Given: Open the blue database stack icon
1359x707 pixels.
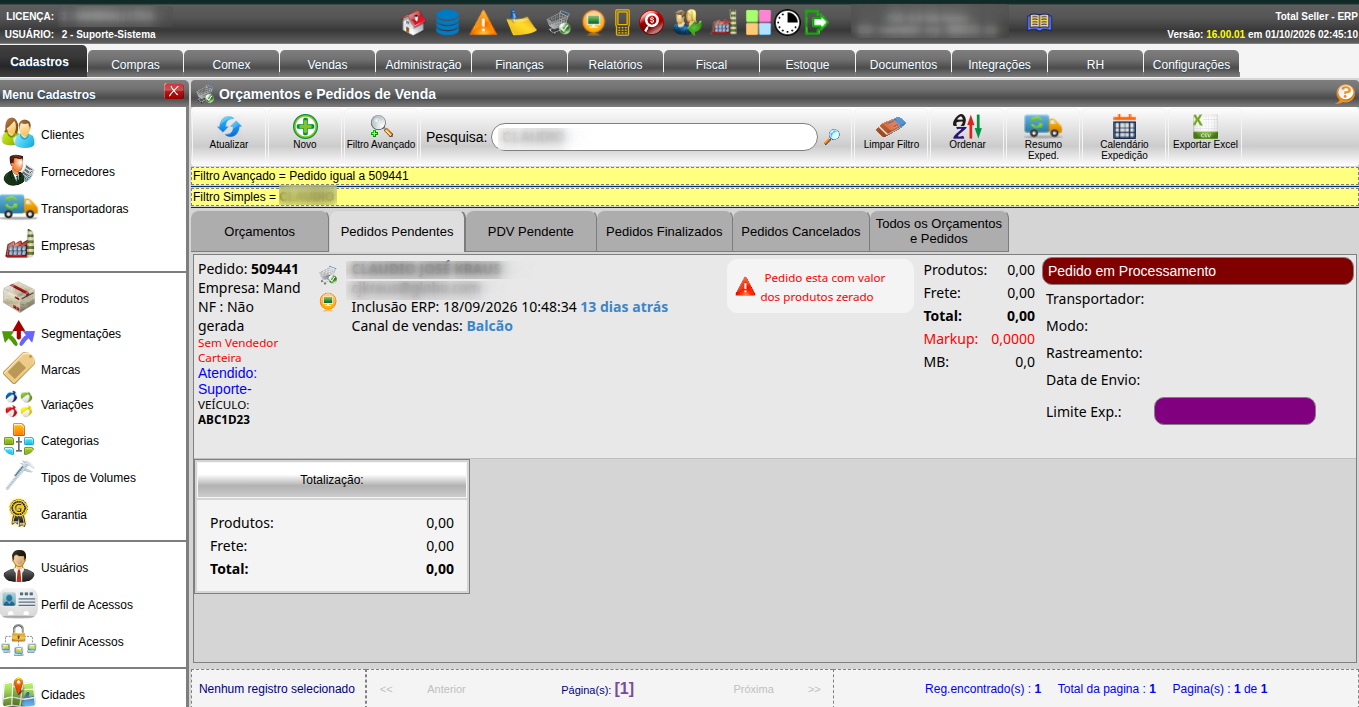Looking at the screenshot, I should tap(448, 22).
